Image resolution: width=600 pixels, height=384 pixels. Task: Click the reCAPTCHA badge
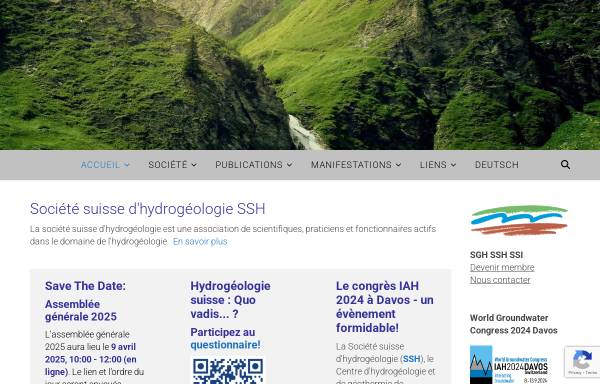[582, 362]
